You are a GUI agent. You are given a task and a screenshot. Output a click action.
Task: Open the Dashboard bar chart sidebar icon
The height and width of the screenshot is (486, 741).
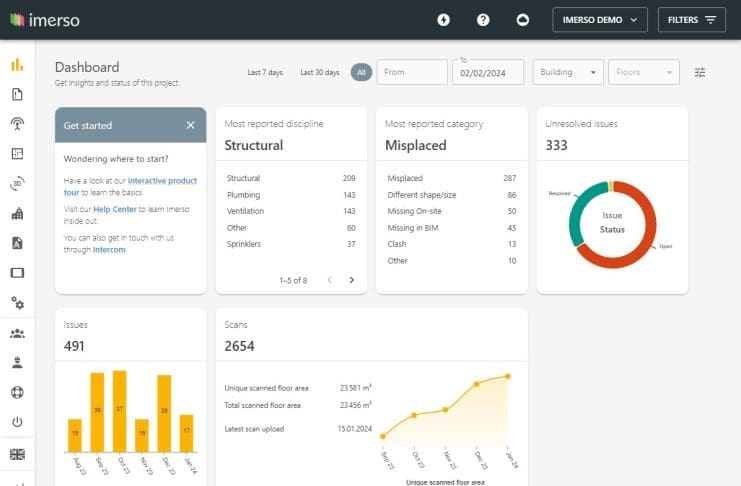tap(17, 66)
